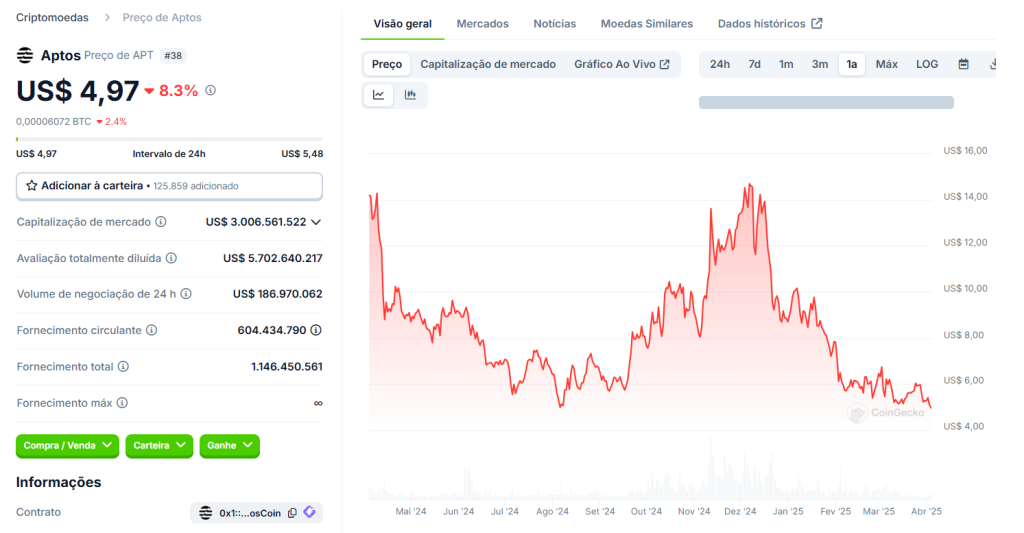Screen dimensions: 1024x533
Task: Click the US$ 16,00 y-axis label
Action: tap(965, 150)
